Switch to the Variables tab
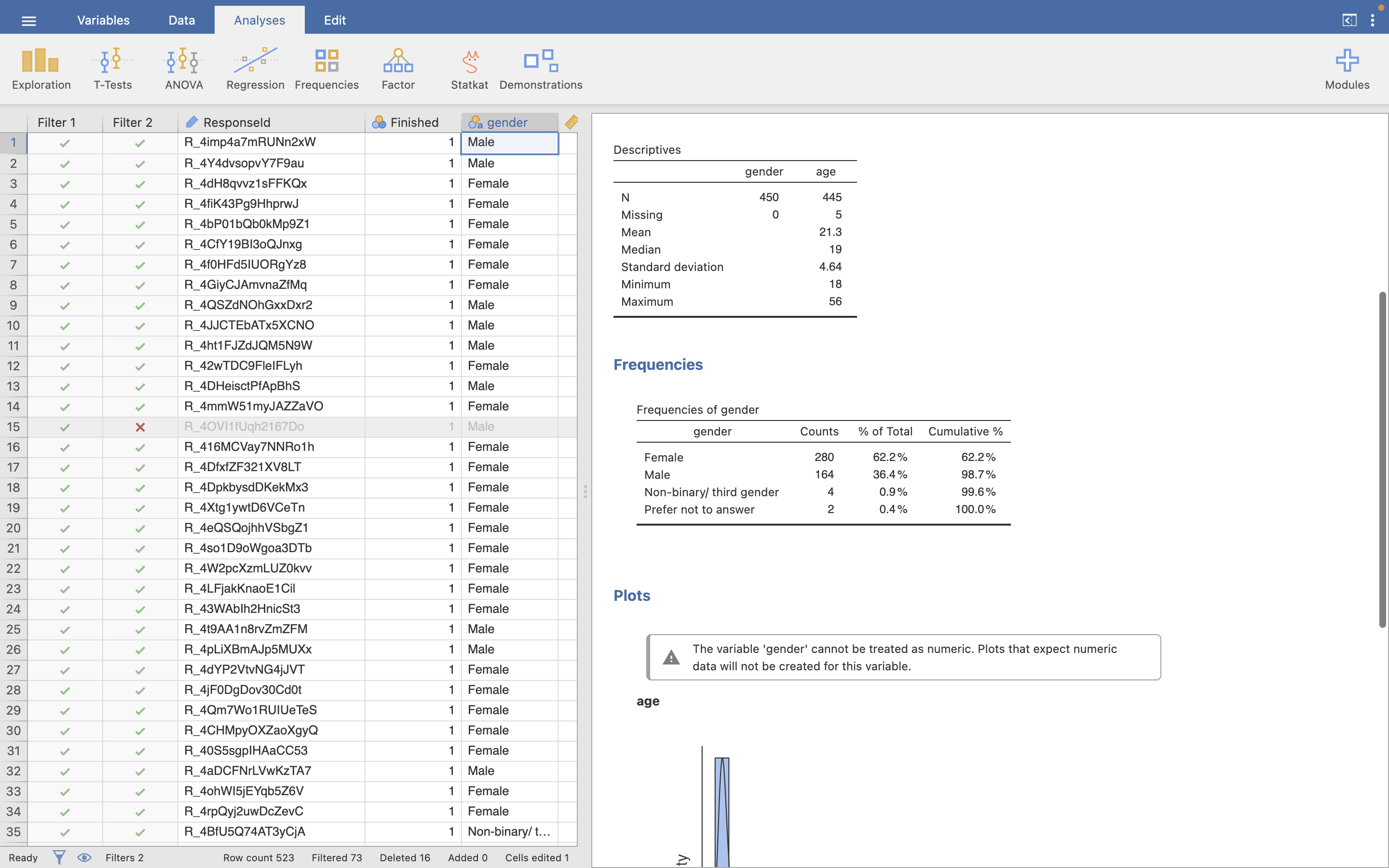Image resolution: width=1389 pixels, height=868 pixels. click(x=103, y=21)
